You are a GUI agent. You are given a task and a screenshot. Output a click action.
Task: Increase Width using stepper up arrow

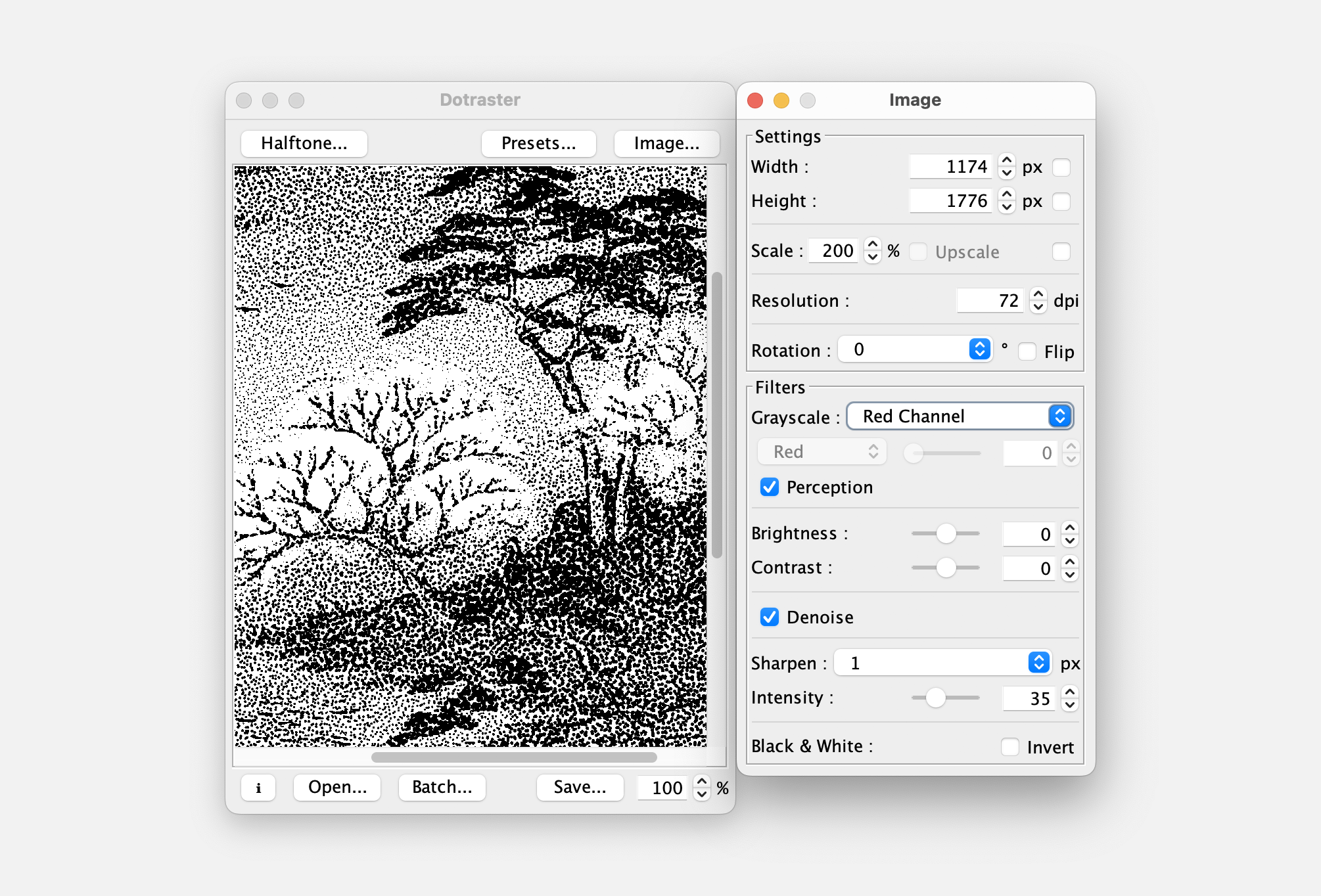(1006, 160)
